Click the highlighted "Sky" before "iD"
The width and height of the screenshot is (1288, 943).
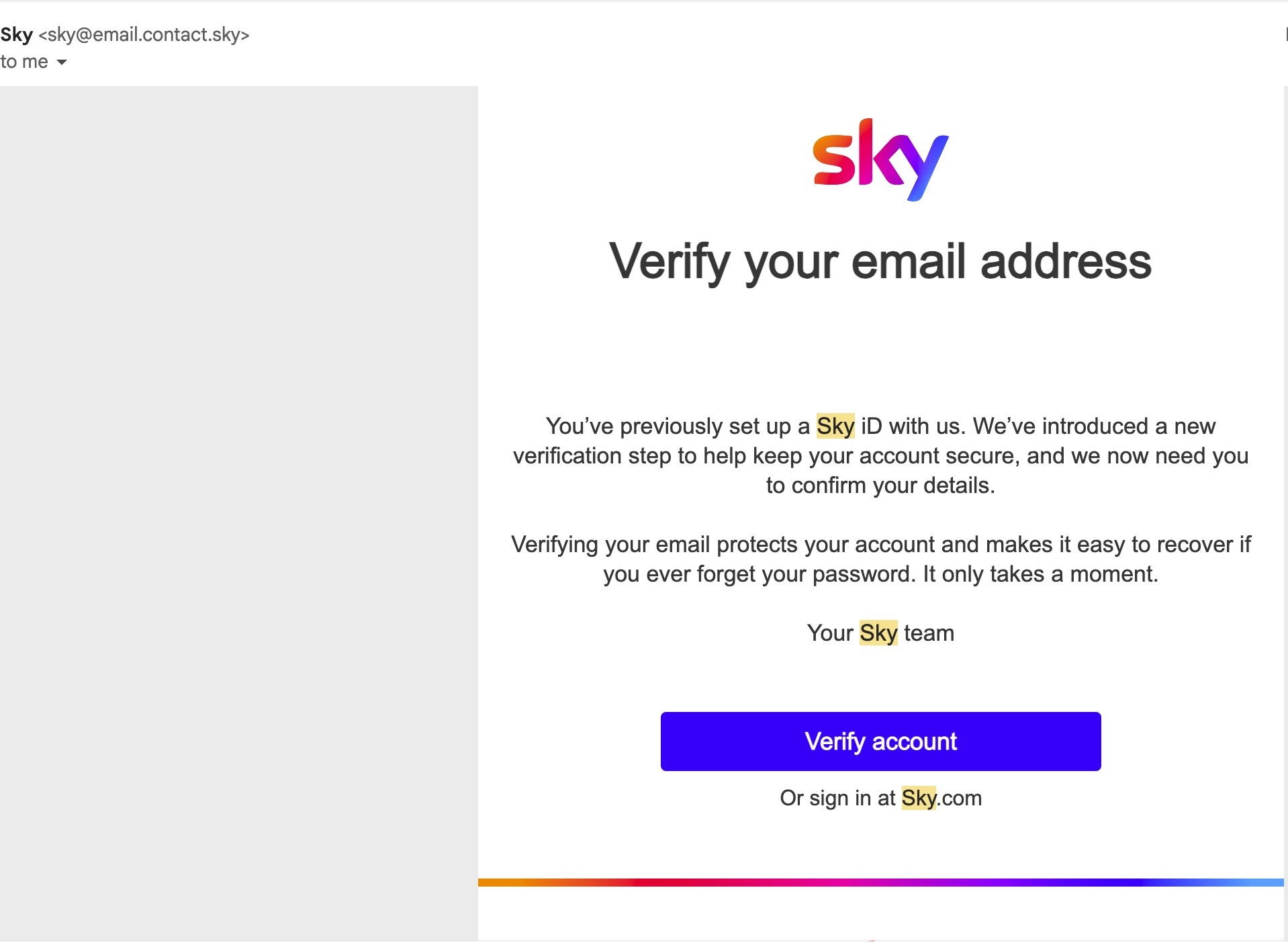pyautogui.click(x=835, y=426)
